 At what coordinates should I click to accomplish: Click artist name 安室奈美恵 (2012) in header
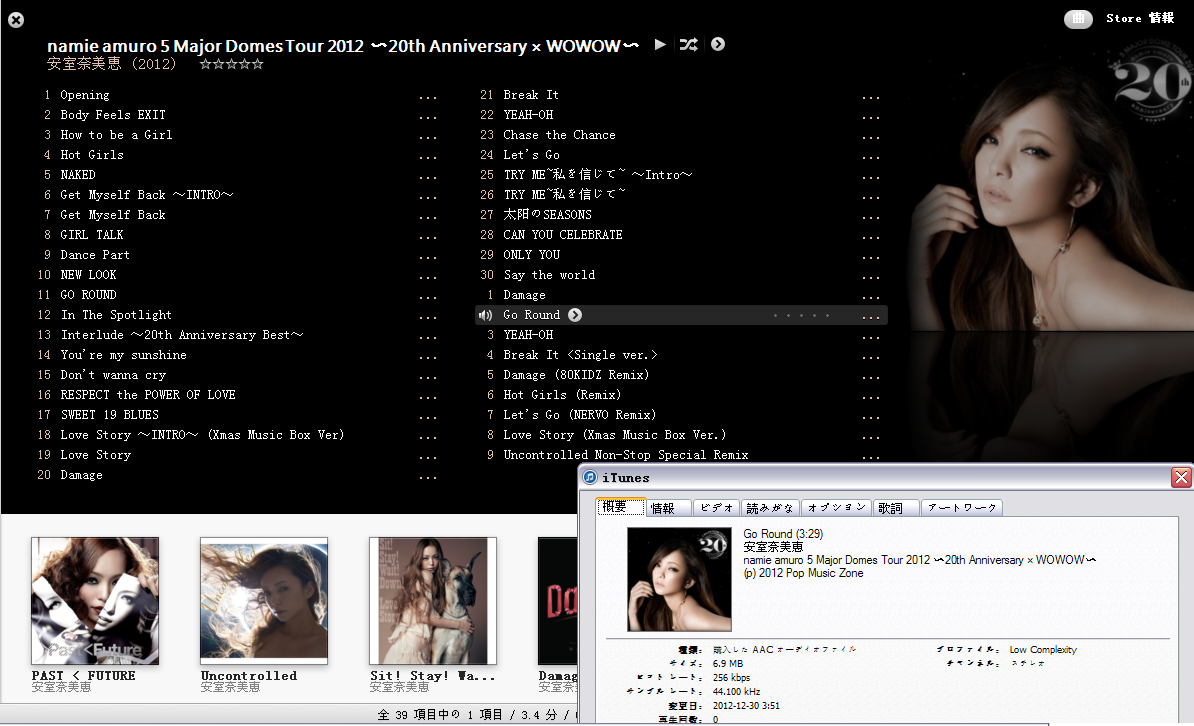111,64
